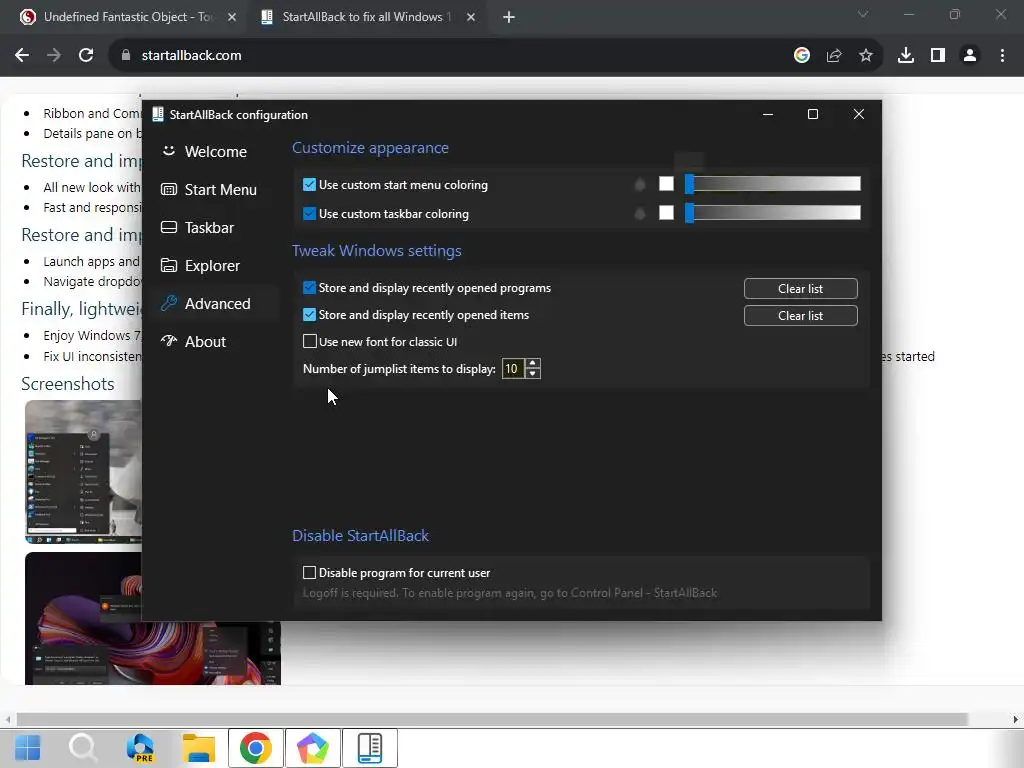Viewport: 1024px width, 768px height.
Task: Open the Start Menu settings section
Action: pos(220,189)
